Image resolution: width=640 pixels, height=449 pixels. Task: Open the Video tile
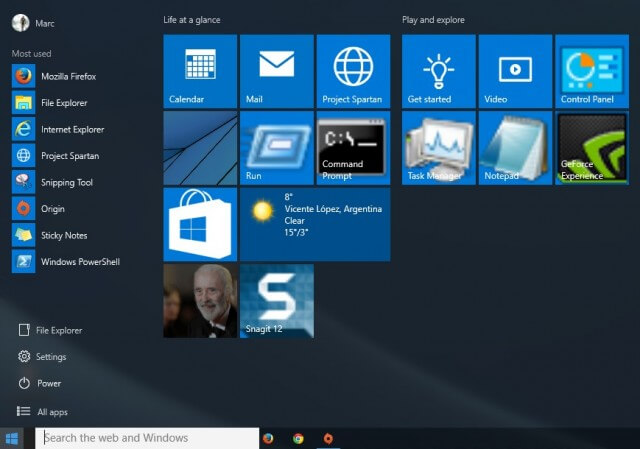pos(516,71)
